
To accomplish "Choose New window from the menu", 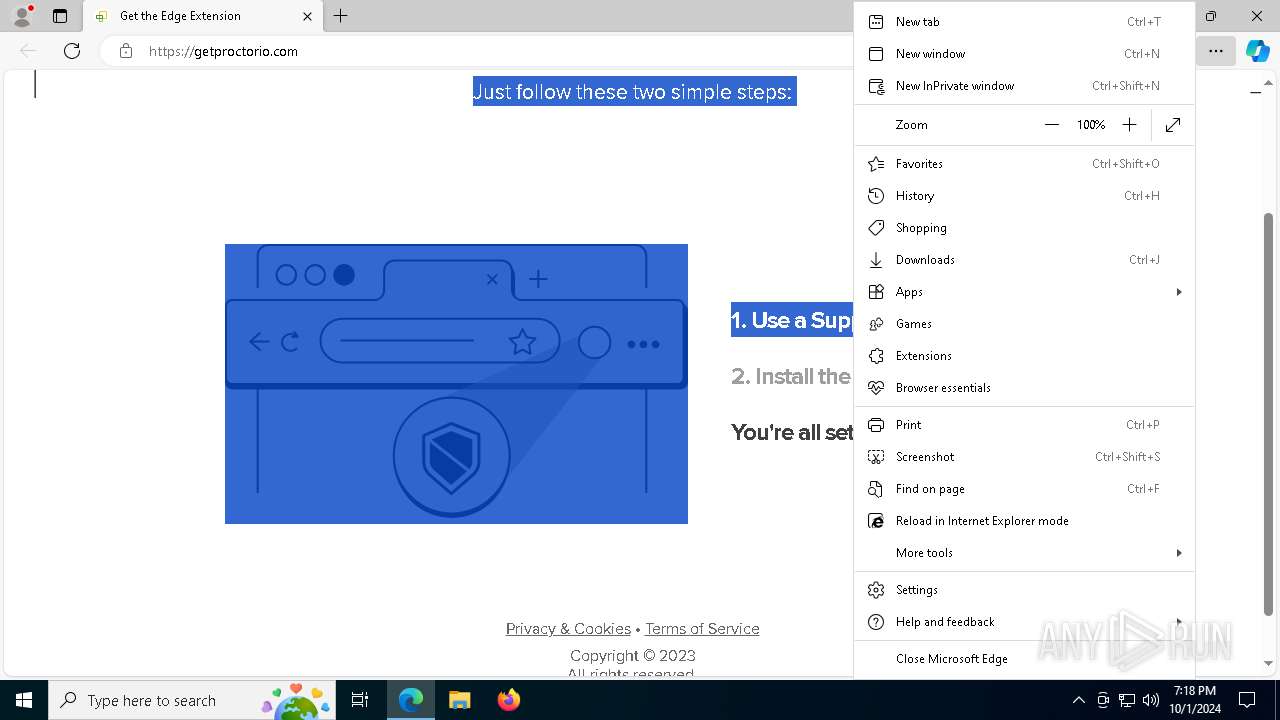I will (1024, 54).
